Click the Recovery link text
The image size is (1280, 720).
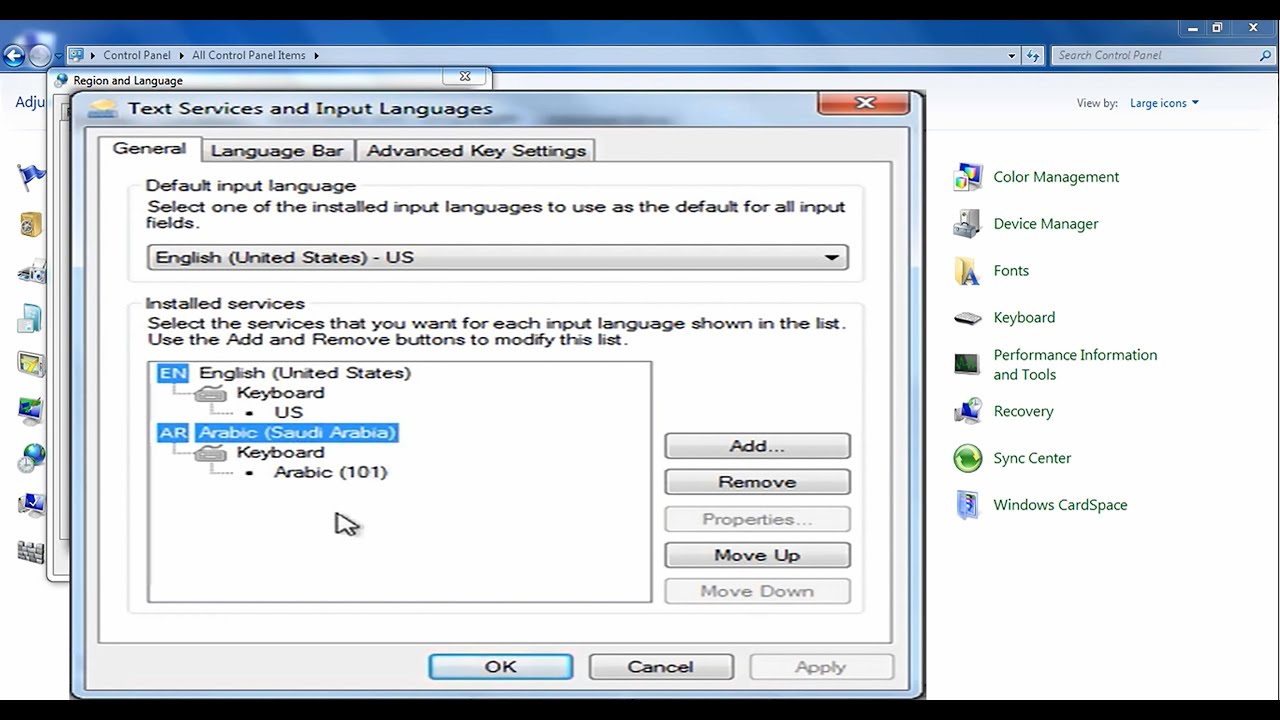(1023, 412)
